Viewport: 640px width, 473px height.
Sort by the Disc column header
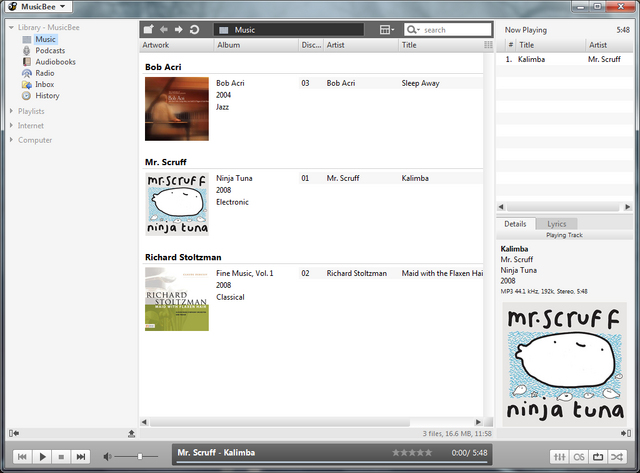click(x=311, y=45)
